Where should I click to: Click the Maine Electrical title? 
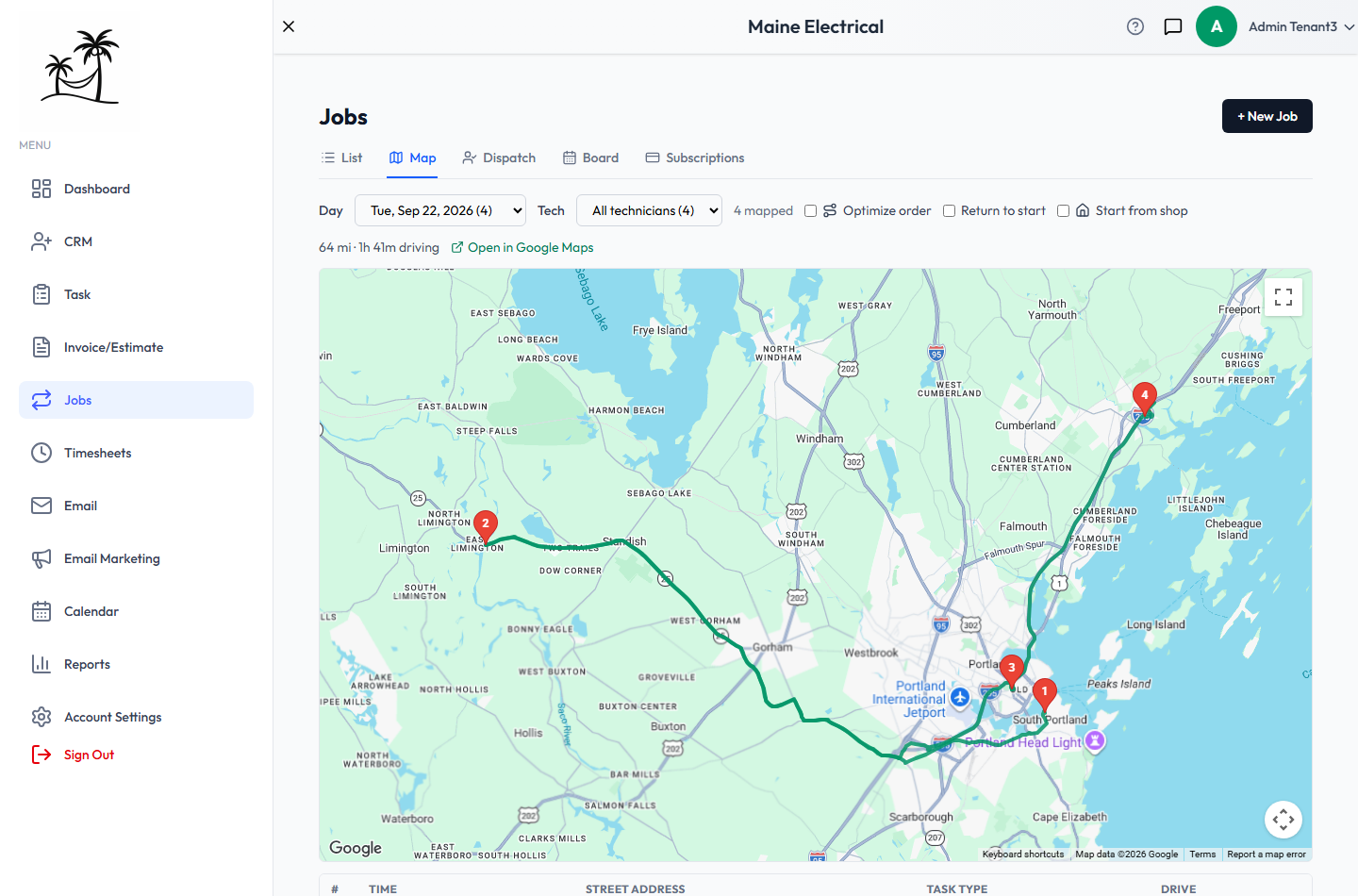816,26
